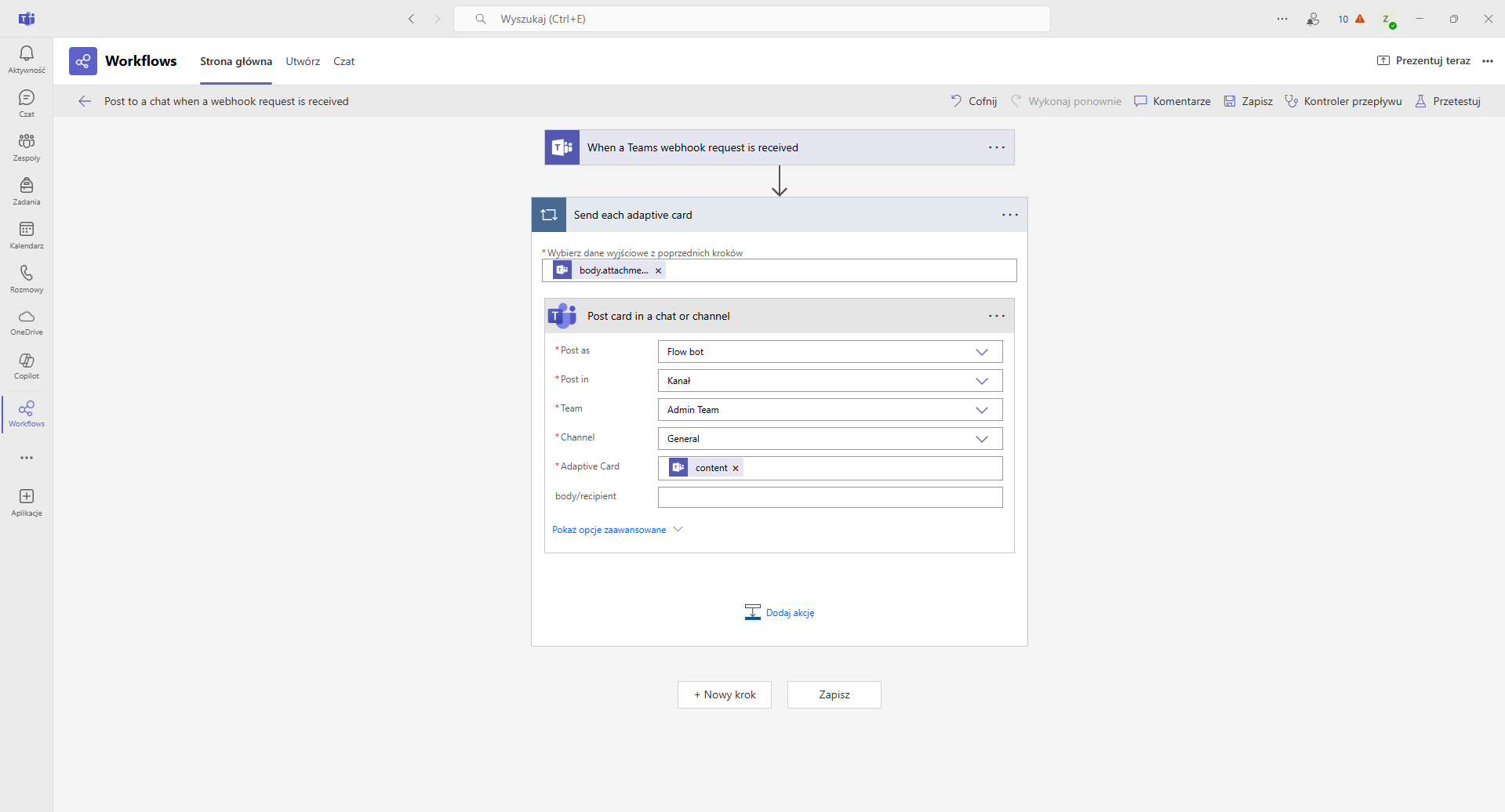Screen dimensions: 1505x812
Task: Remove the content token from Adaptive Card
Action: pos(736,469)
